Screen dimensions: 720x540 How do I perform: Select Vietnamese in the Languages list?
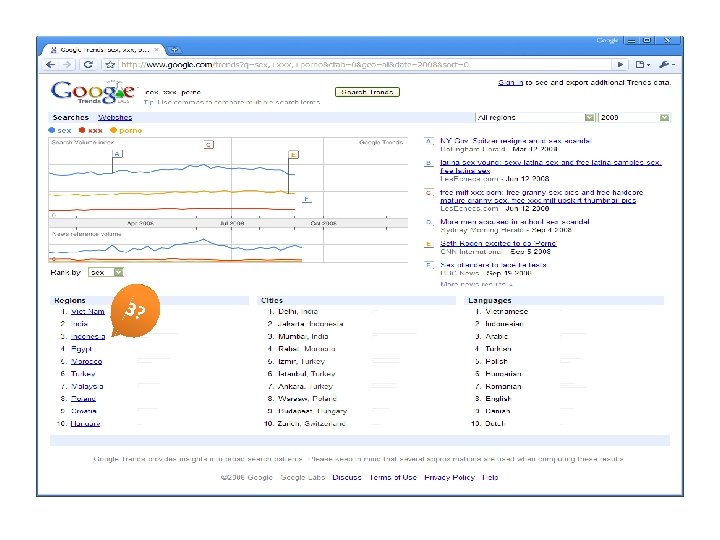(506, 311)
